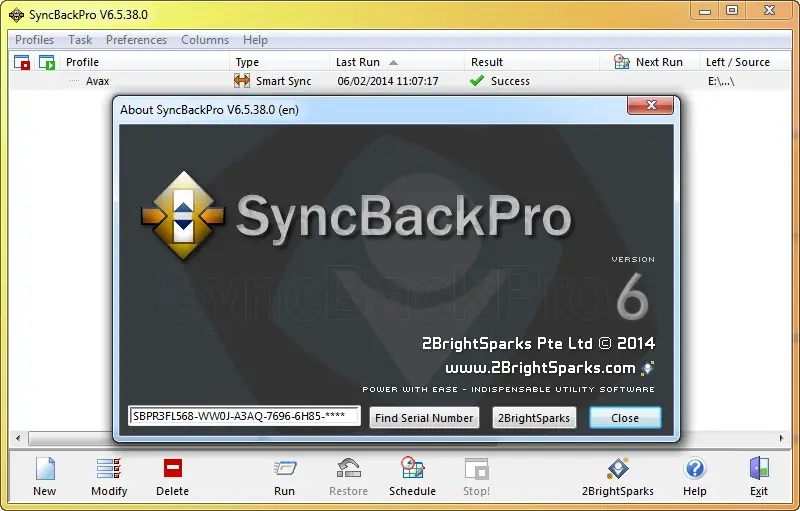
Task: Open the Schedule toolbar icon
Action: 412,468
